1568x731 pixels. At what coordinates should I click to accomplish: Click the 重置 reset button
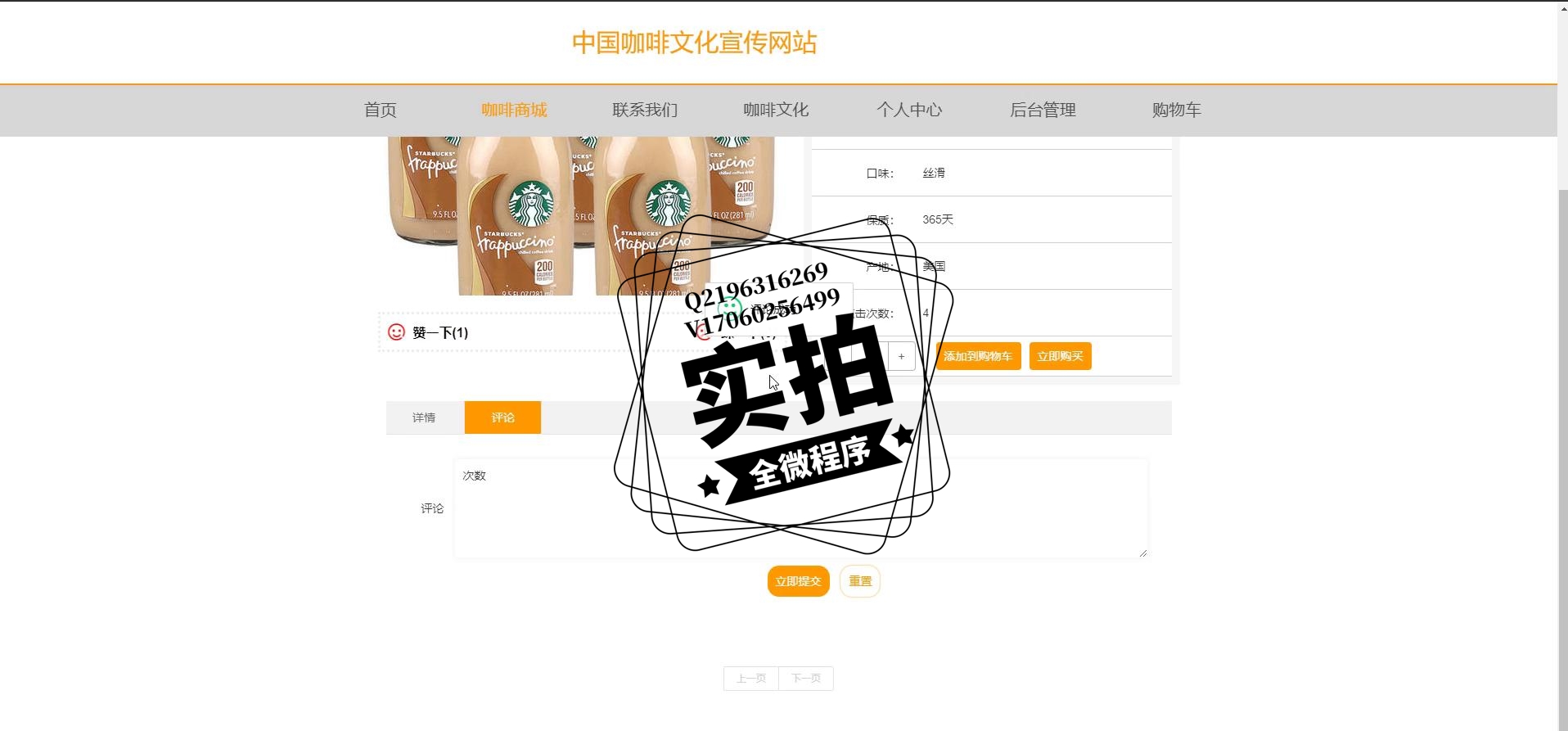(860, 581)
